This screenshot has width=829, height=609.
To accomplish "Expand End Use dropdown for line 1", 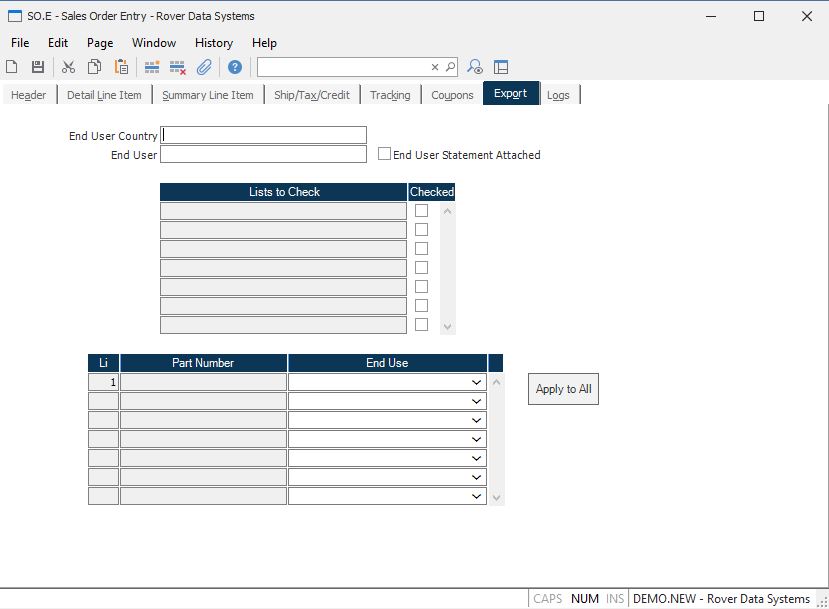I will [x=476, y=382].
